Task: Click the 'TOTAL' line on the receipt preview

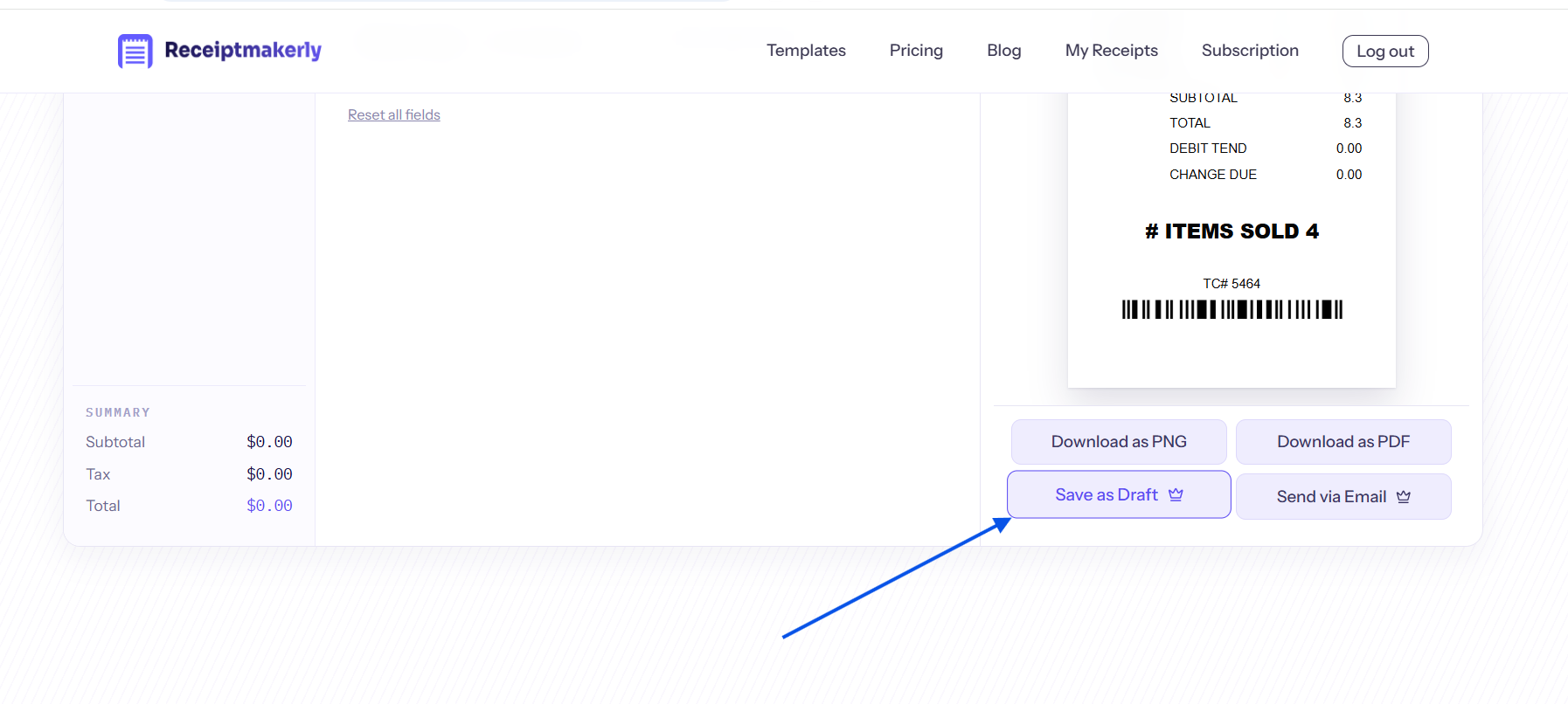Action: (x=1266, y=123)
